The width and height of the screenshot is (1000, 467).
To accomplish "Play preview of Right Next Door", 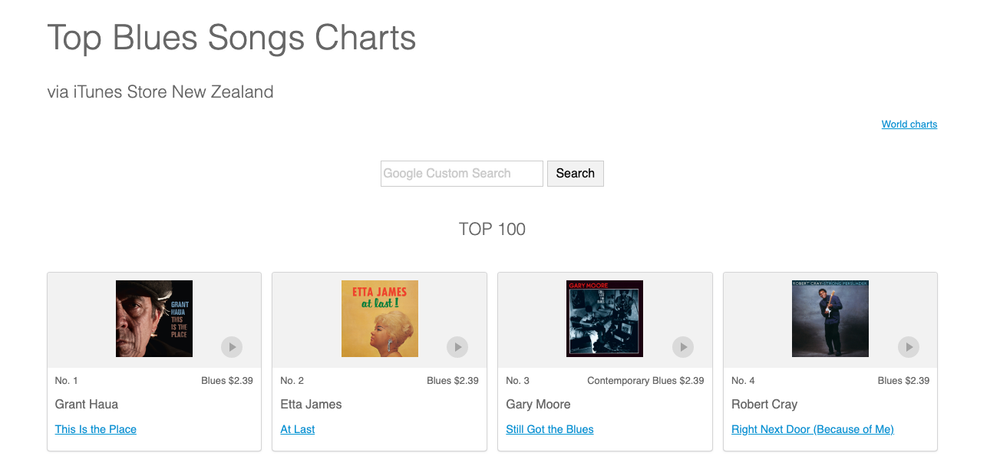I will pyautogui.click(x=909, y=347).
